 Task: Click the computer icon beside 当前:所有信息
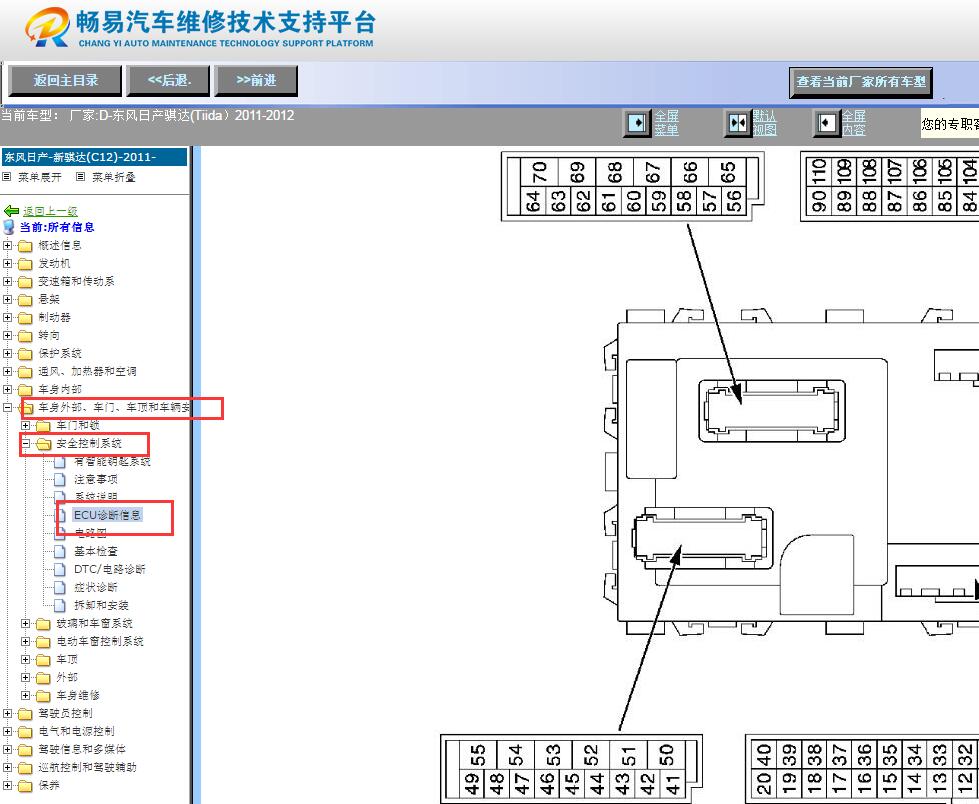pos(9,227)
